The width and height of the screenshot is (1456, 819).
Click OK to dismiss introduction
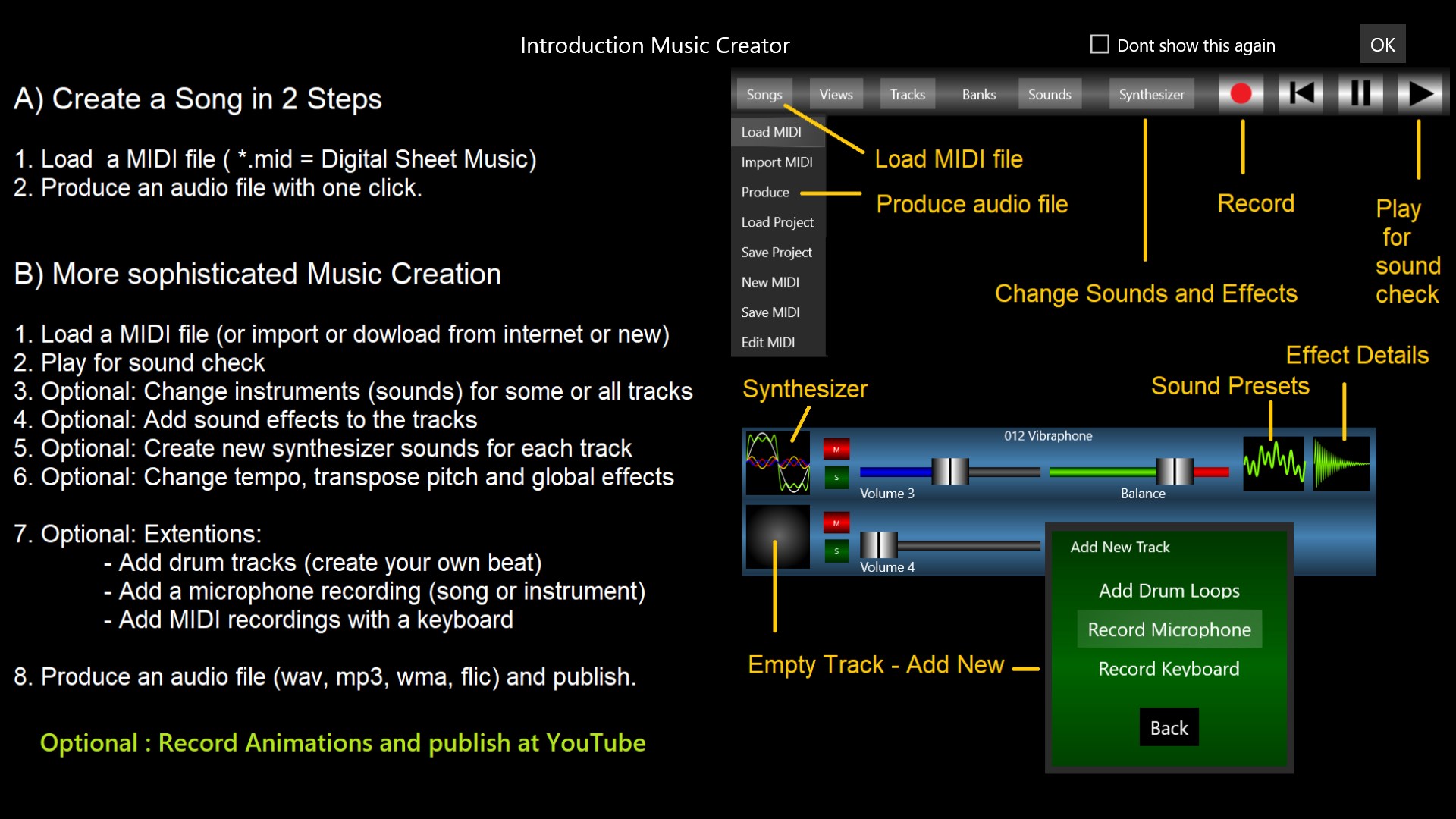pyautogui.click(x=1382, y=45)
